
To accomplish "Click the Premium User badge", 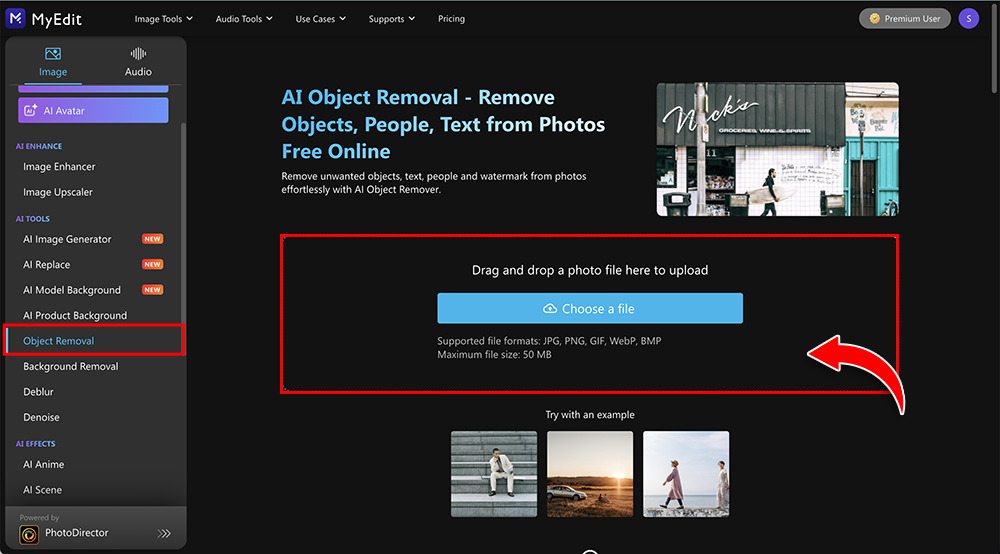I will click(904, 18).
